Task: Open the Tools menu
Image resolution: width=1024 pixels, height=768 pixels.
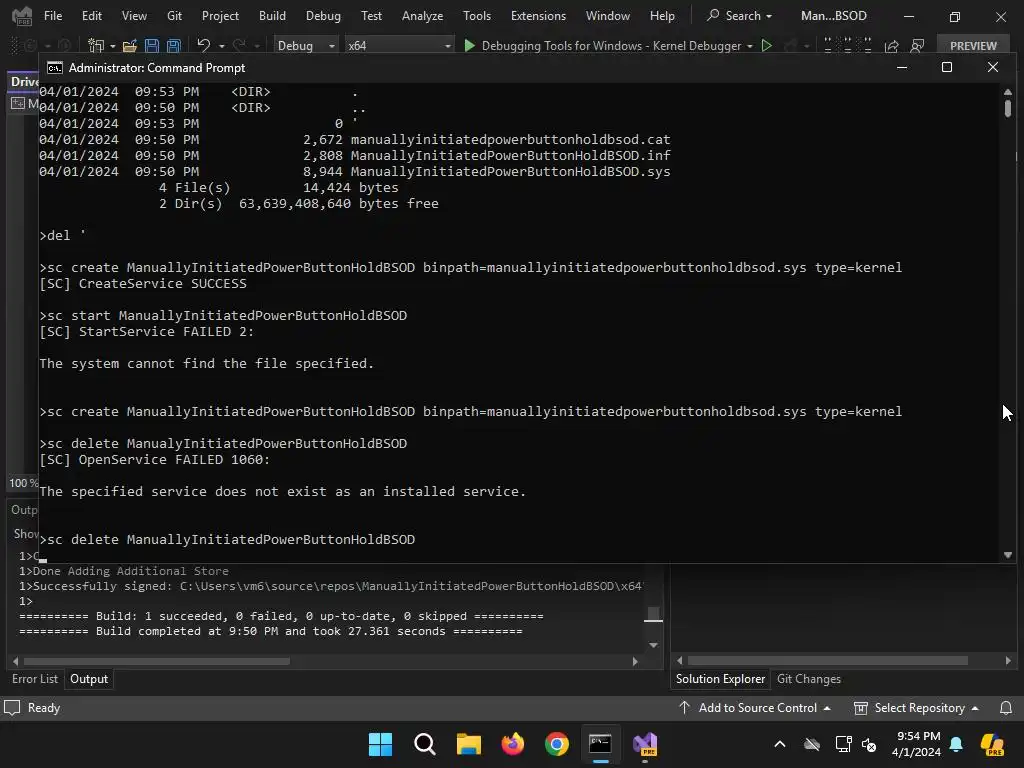Action: click(477, 16)
